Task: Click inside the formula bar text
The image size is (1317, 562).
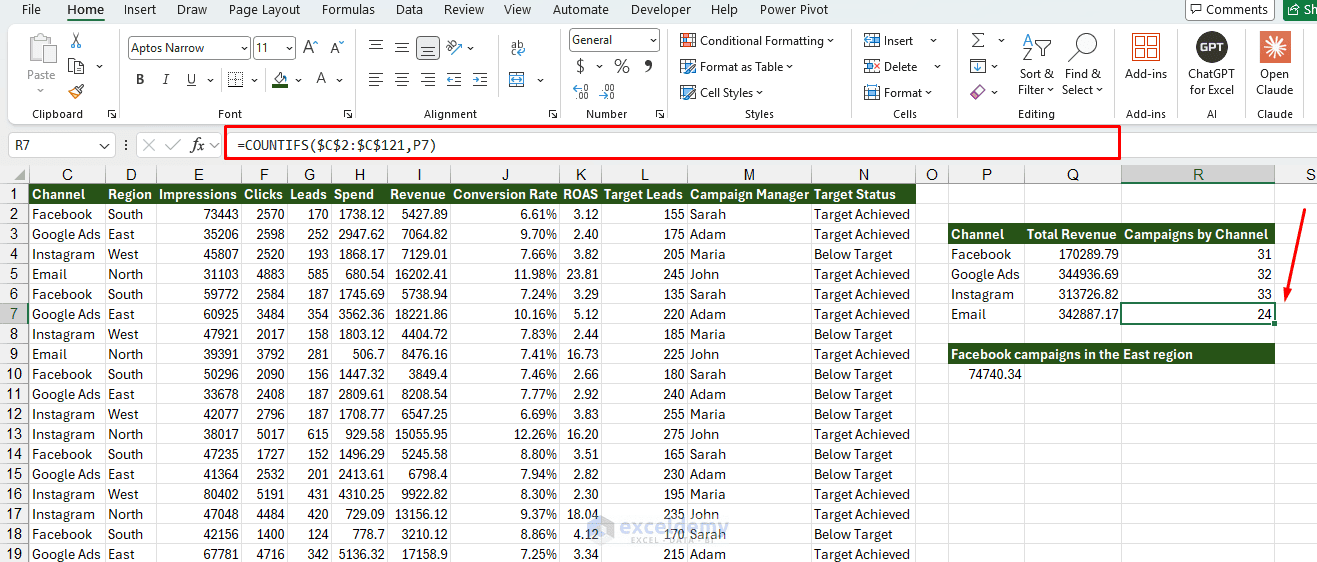Action: click(x=336, y=145)
